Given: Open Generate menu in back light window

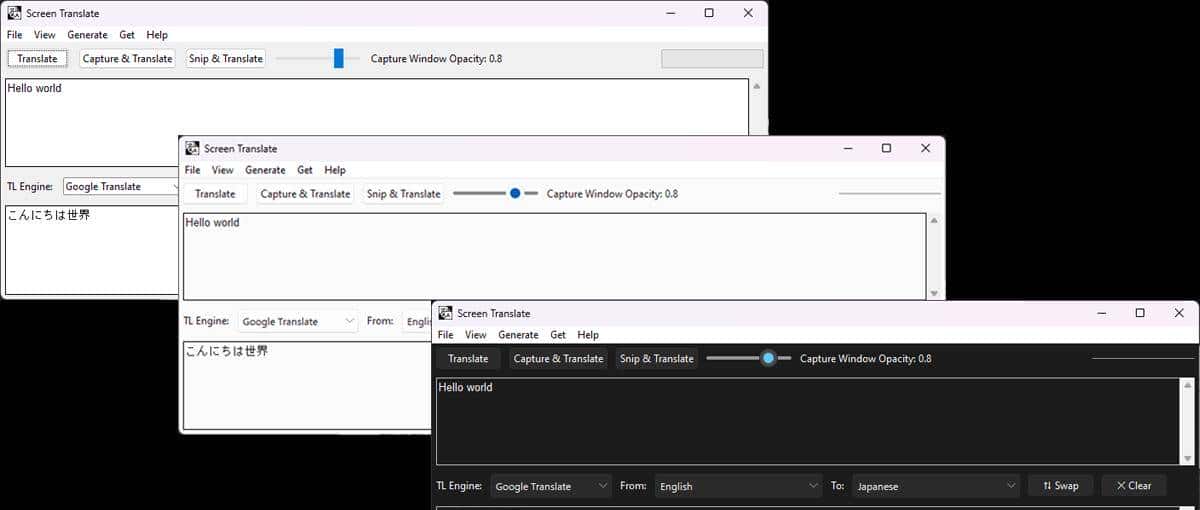Looking at the screenshot, I should 87,35.
